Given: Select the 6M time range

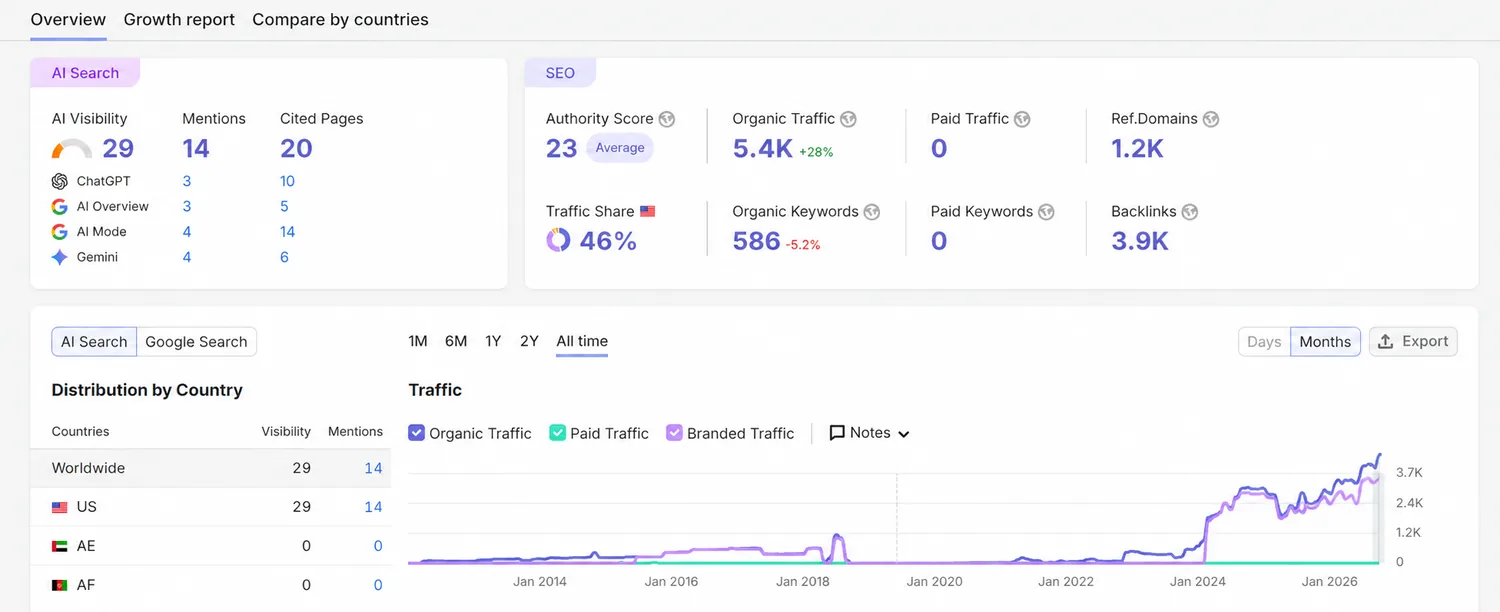Looking at the screenshot, I should pos(456,341).
